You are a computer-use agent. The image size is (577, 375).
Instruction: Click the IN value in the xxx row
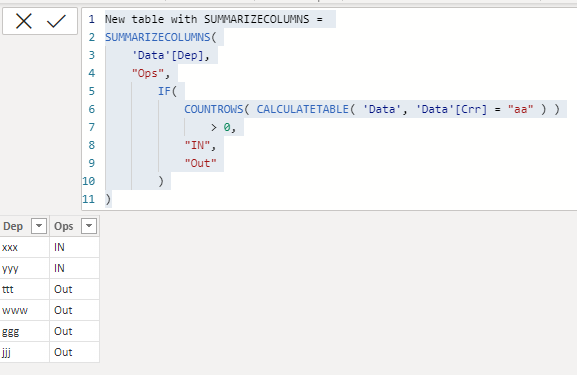point(74,247)
